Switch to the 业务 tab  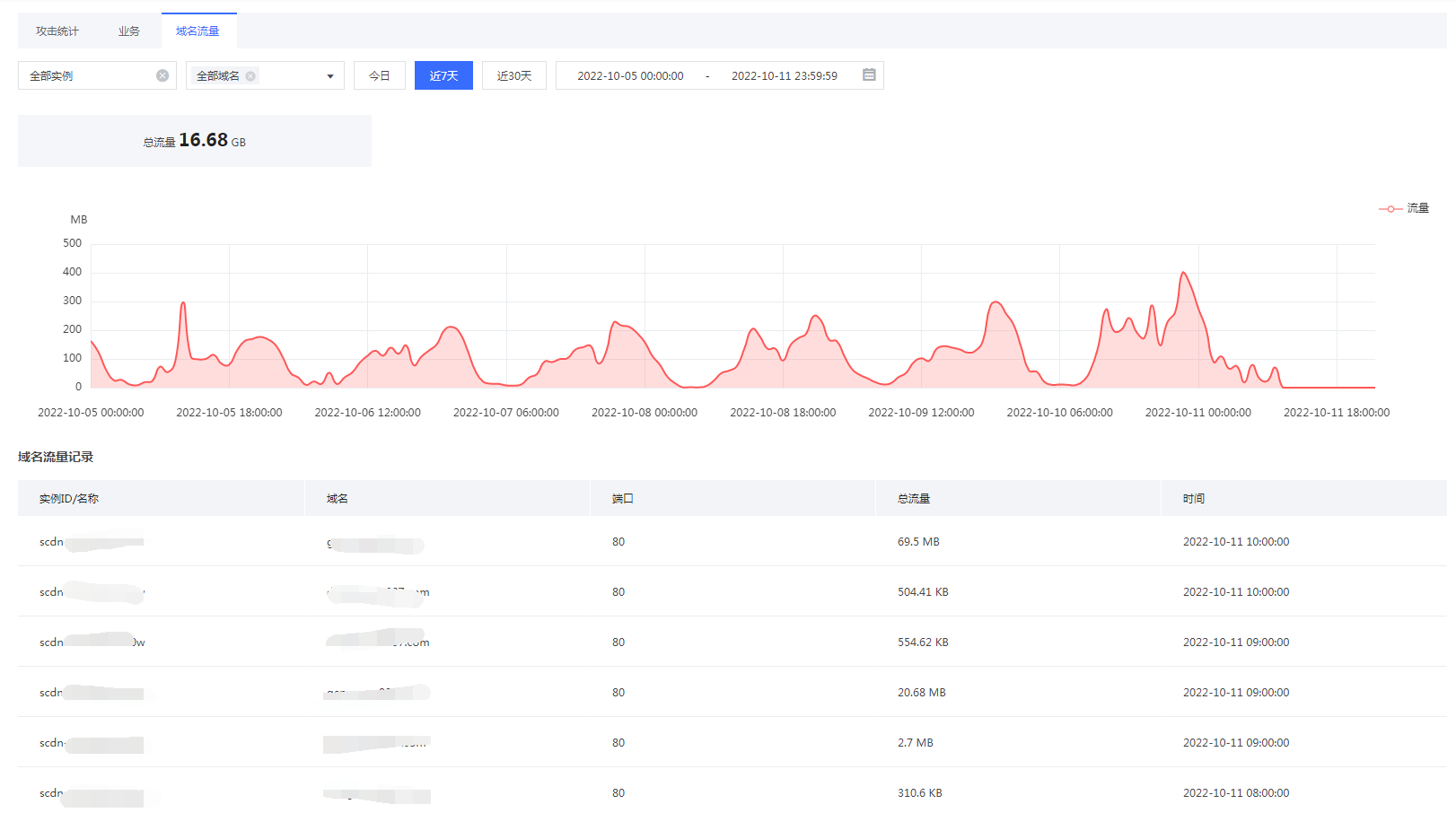coord(129,31)
